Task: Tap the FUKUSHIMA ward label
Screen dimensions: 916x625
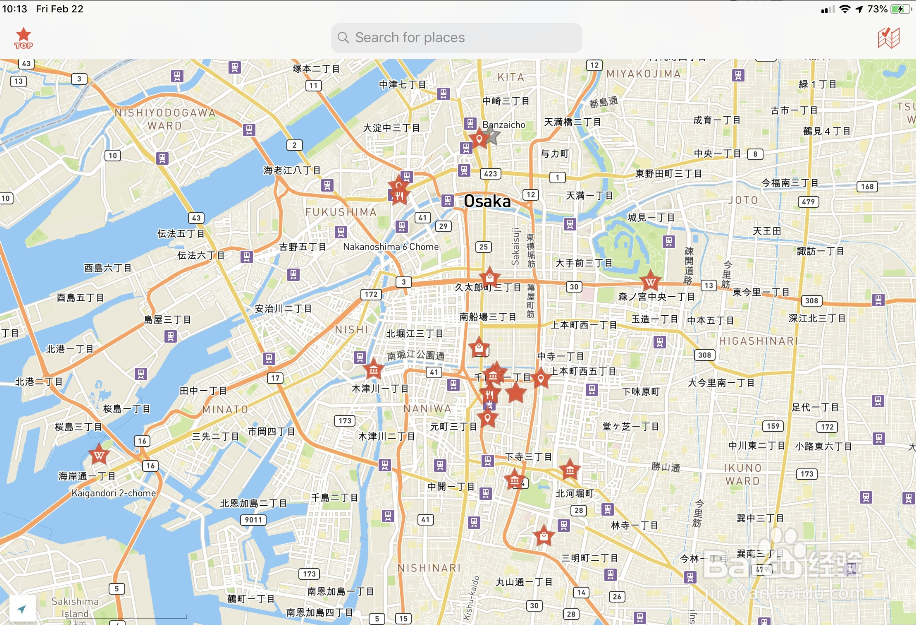Action: [x=341, y=212]
